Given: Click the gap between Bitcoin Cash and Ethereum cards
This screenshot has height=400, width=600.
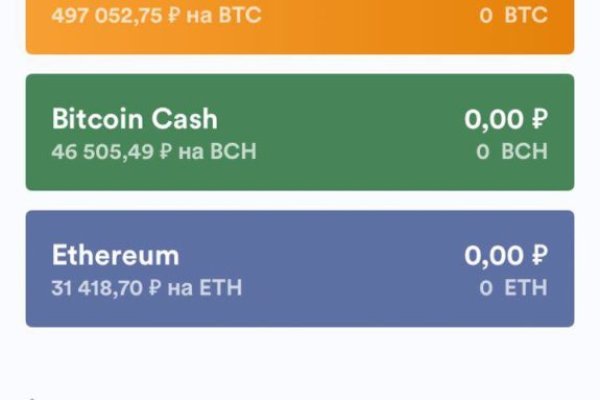Looking at the screenshot, I should coord(300,200).
